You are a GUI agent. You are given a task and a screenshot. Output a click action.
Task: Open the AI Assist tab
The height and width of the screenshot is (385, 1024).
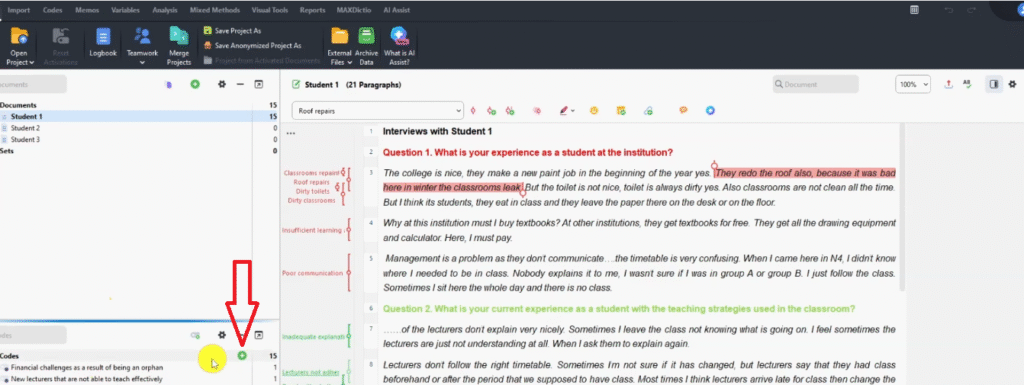click(x=397, y=10)
